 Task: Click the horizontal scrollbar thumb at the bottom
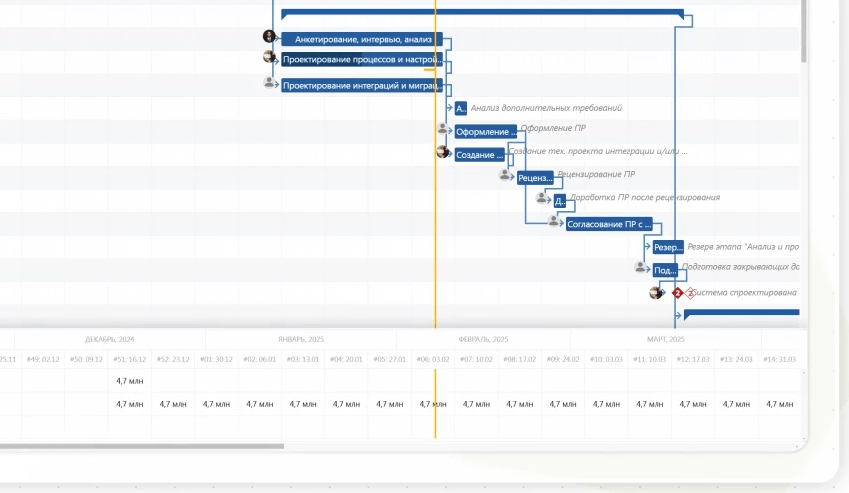[x=142, y=446]
